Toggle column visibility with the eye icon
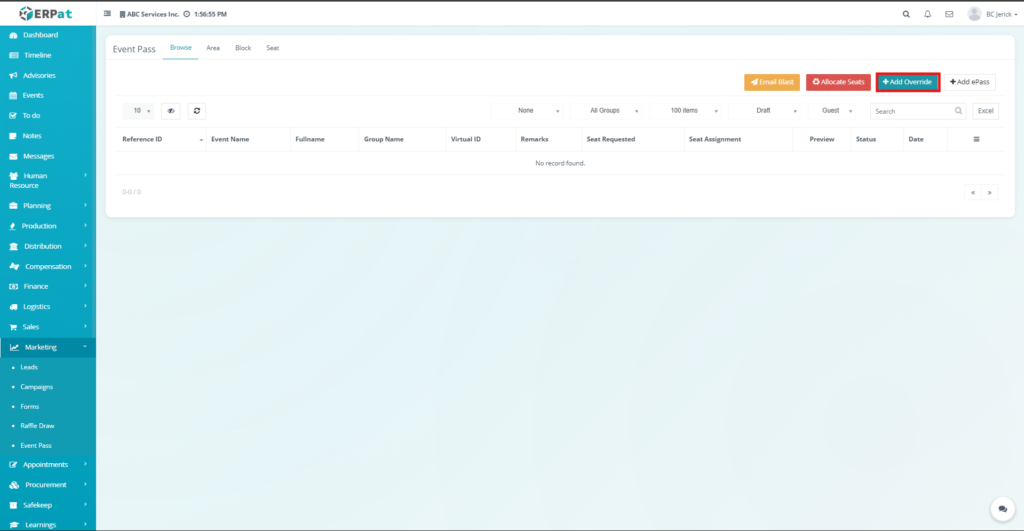Screen dimensions: 1024x531 point(171,111)
